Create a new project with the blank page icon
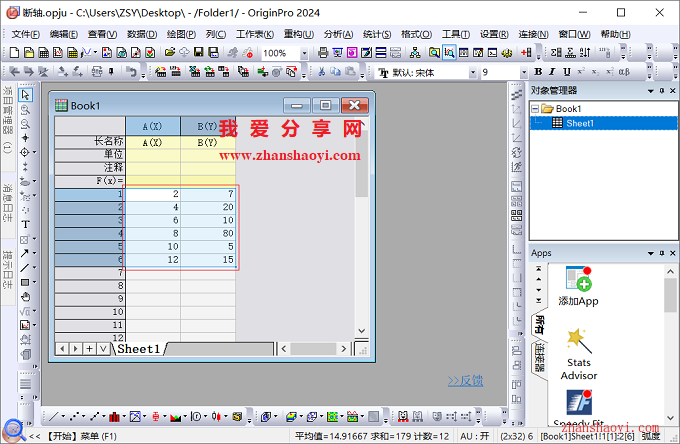Image resolution: width=680 pixels, height=444 pixels. 14,53
